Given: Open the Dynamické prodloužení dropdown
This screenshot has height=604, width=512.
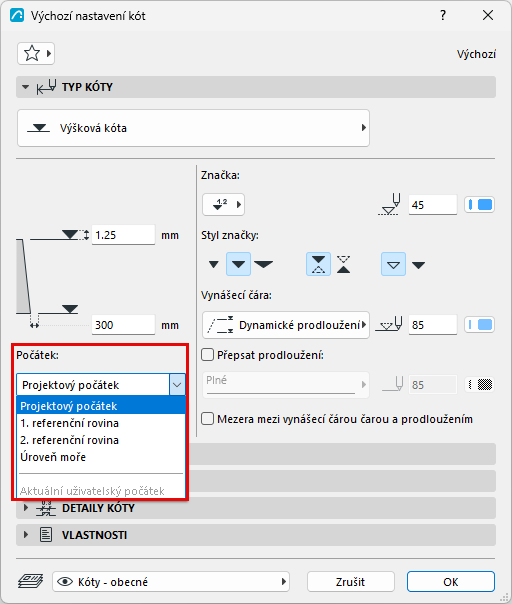Looking at the screenshot, I should (286, 325).
